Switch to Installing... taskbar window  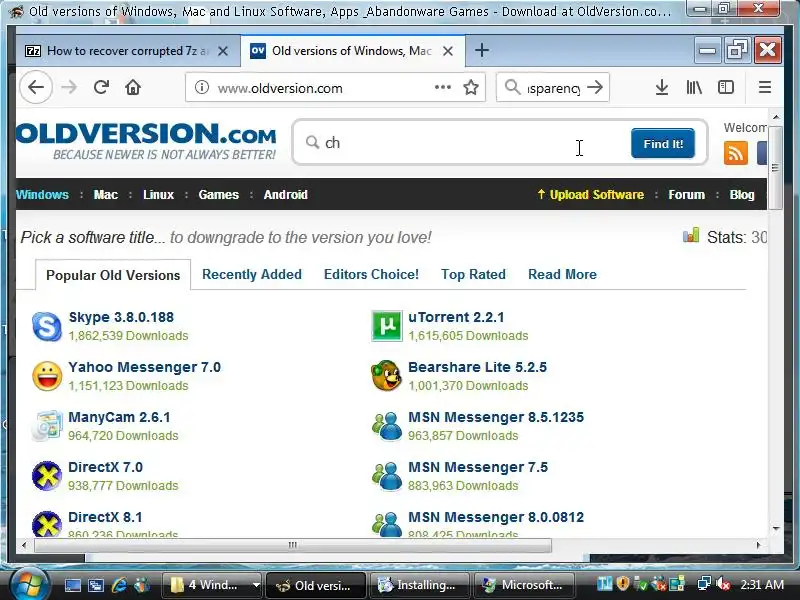click(419, 585)
